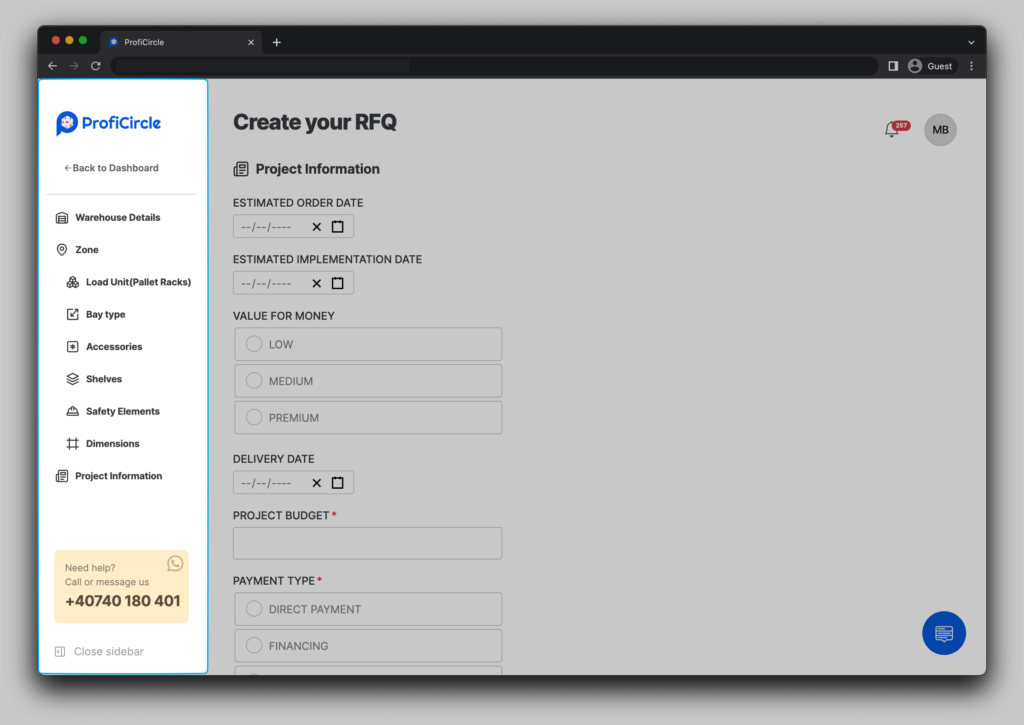
Task: Click the Load Unit pallet icon
Action: click(72, 282)
